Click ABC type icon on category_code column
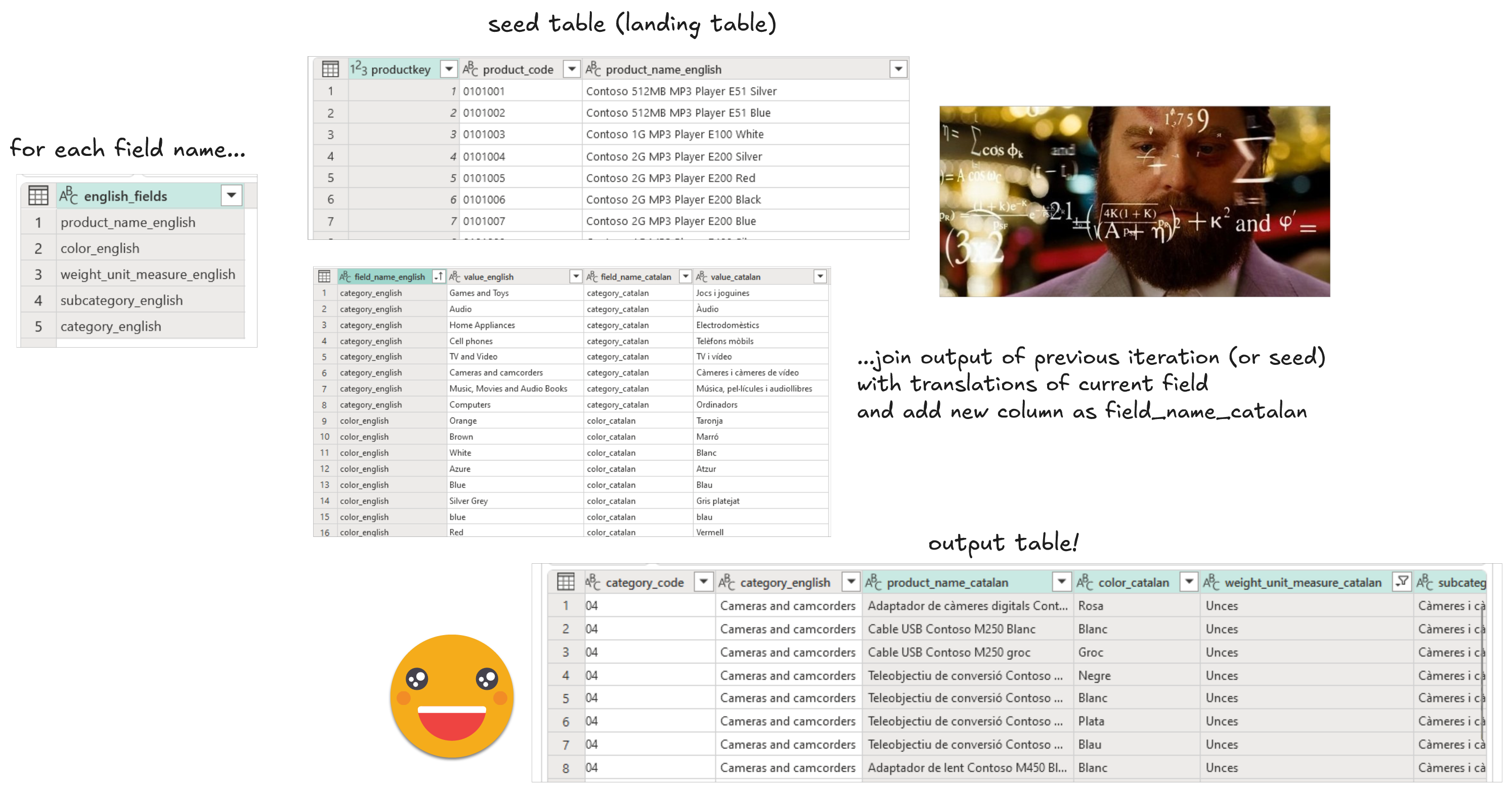This screenshot has height=792, width=1512. [592, 582]
